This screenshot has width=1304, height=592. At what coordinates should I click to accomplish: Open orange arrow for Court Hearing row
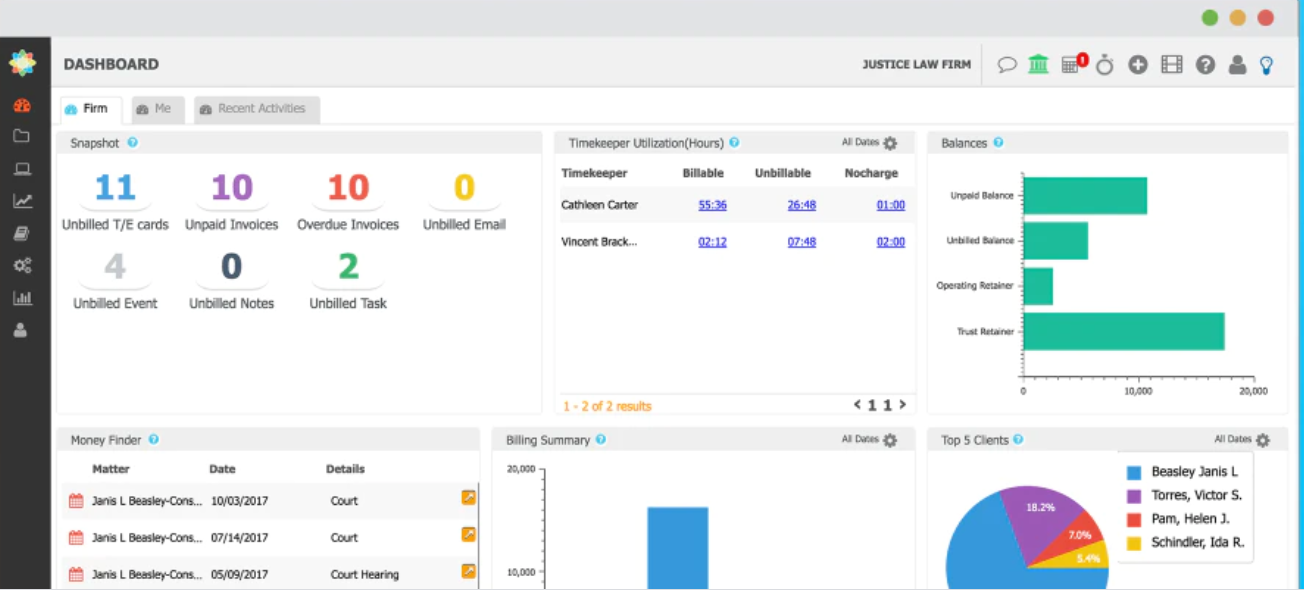pyautogui.click(x=468, y=571)
